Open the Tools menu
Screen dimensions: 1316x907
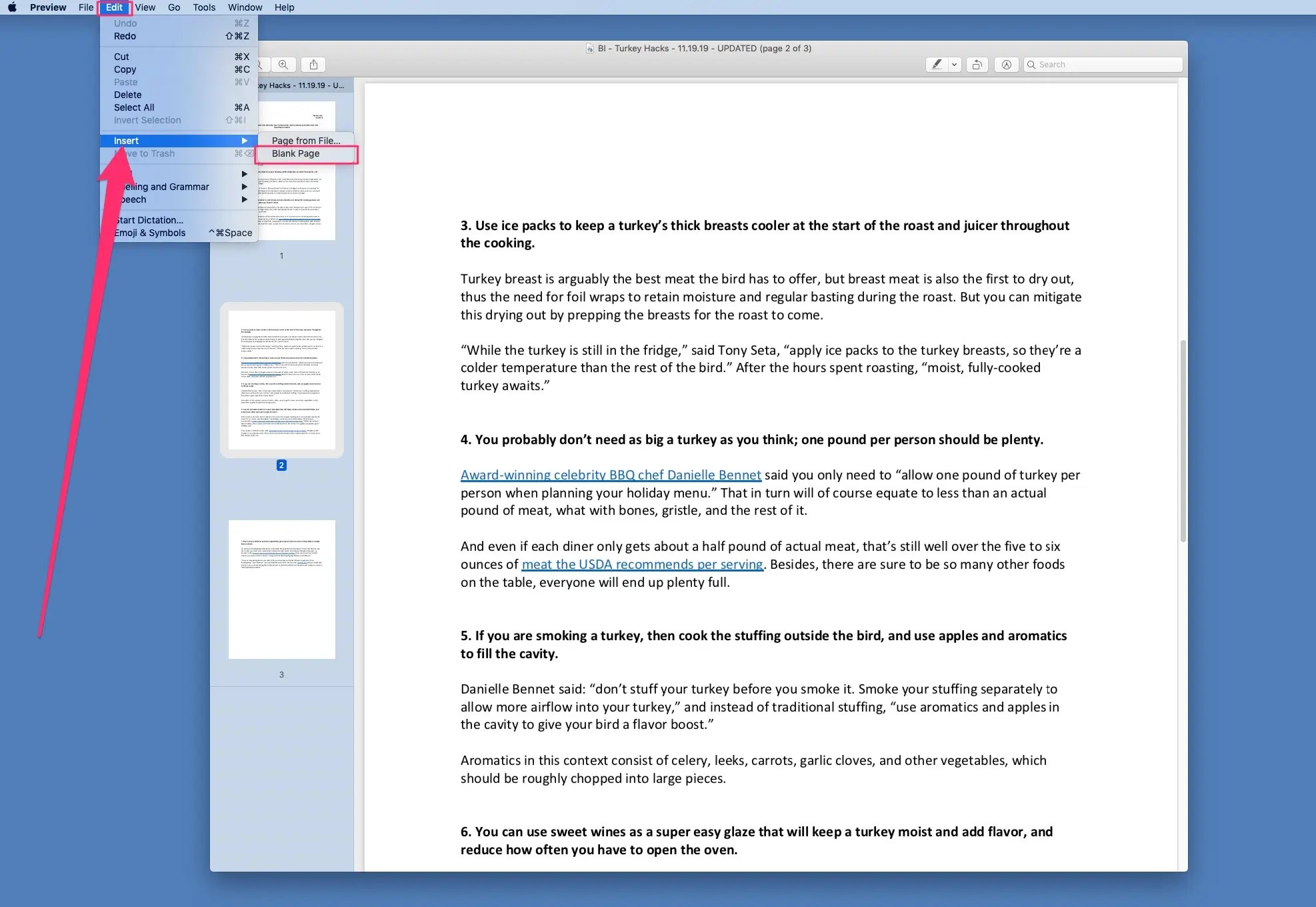coord(203,7)
